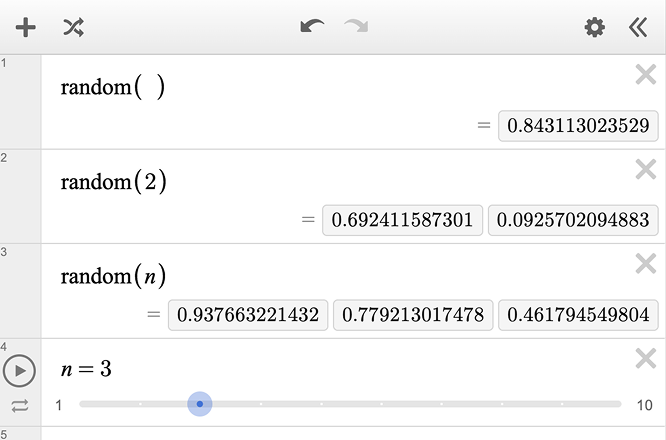The width and height of the screenshot is (666, 440).
Task: Toggle the slider animation loop mode
Action: [20, 406]
